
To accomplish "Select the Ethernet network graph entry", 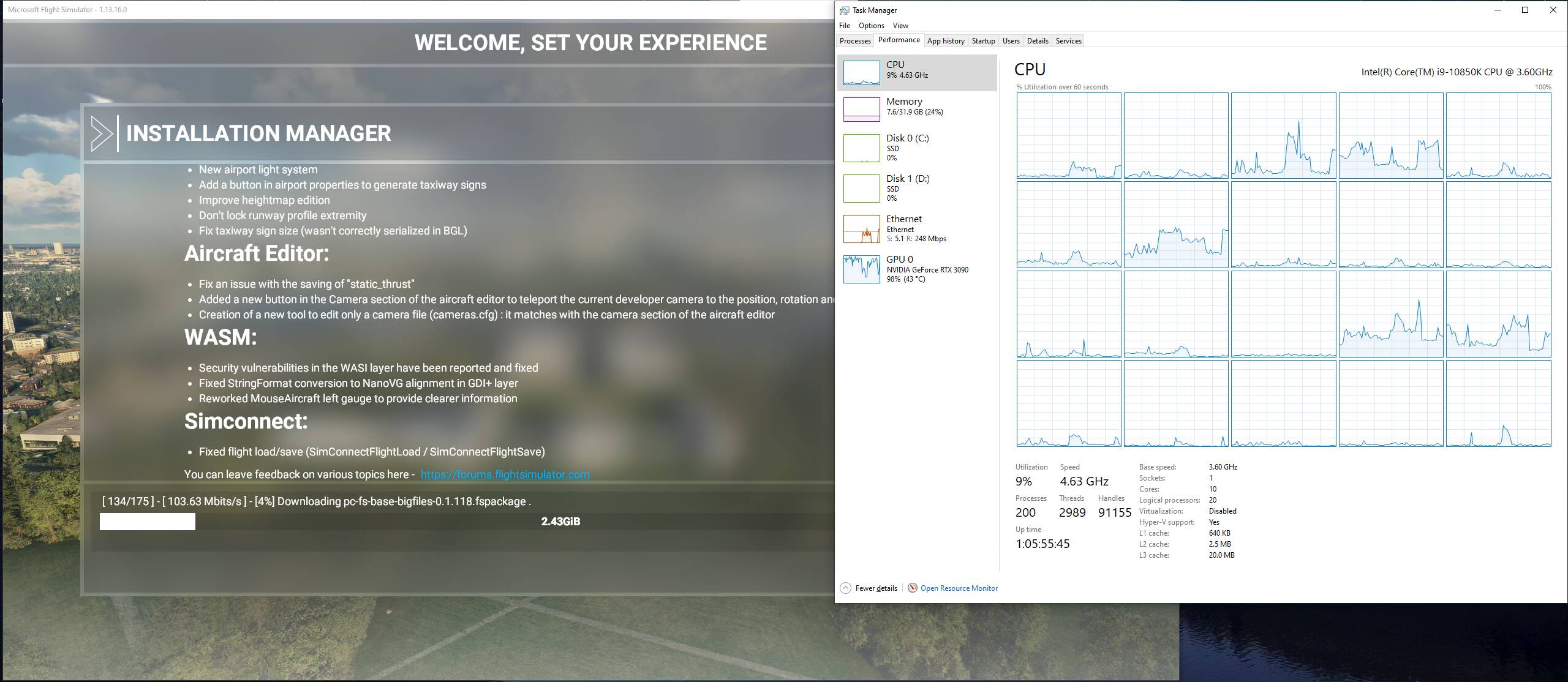I will (861, 229).
